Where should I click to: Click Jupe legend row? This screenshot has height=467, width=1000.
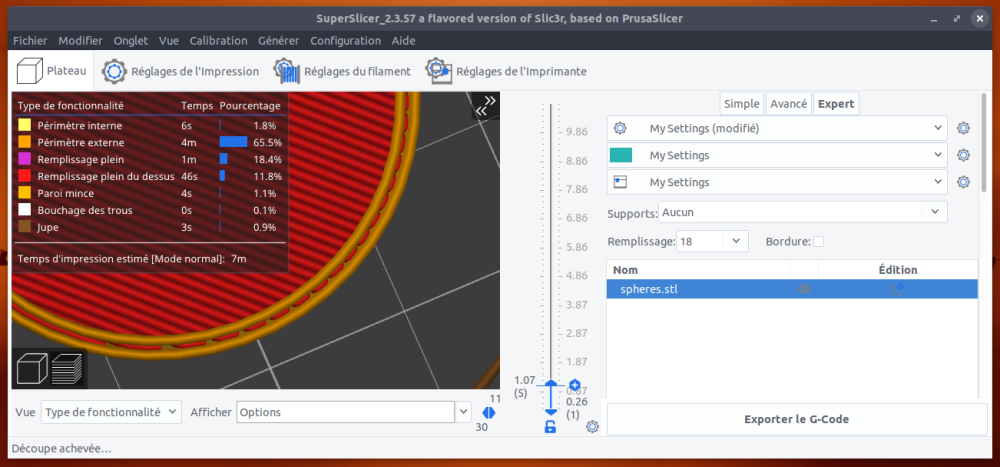point(150,227)
